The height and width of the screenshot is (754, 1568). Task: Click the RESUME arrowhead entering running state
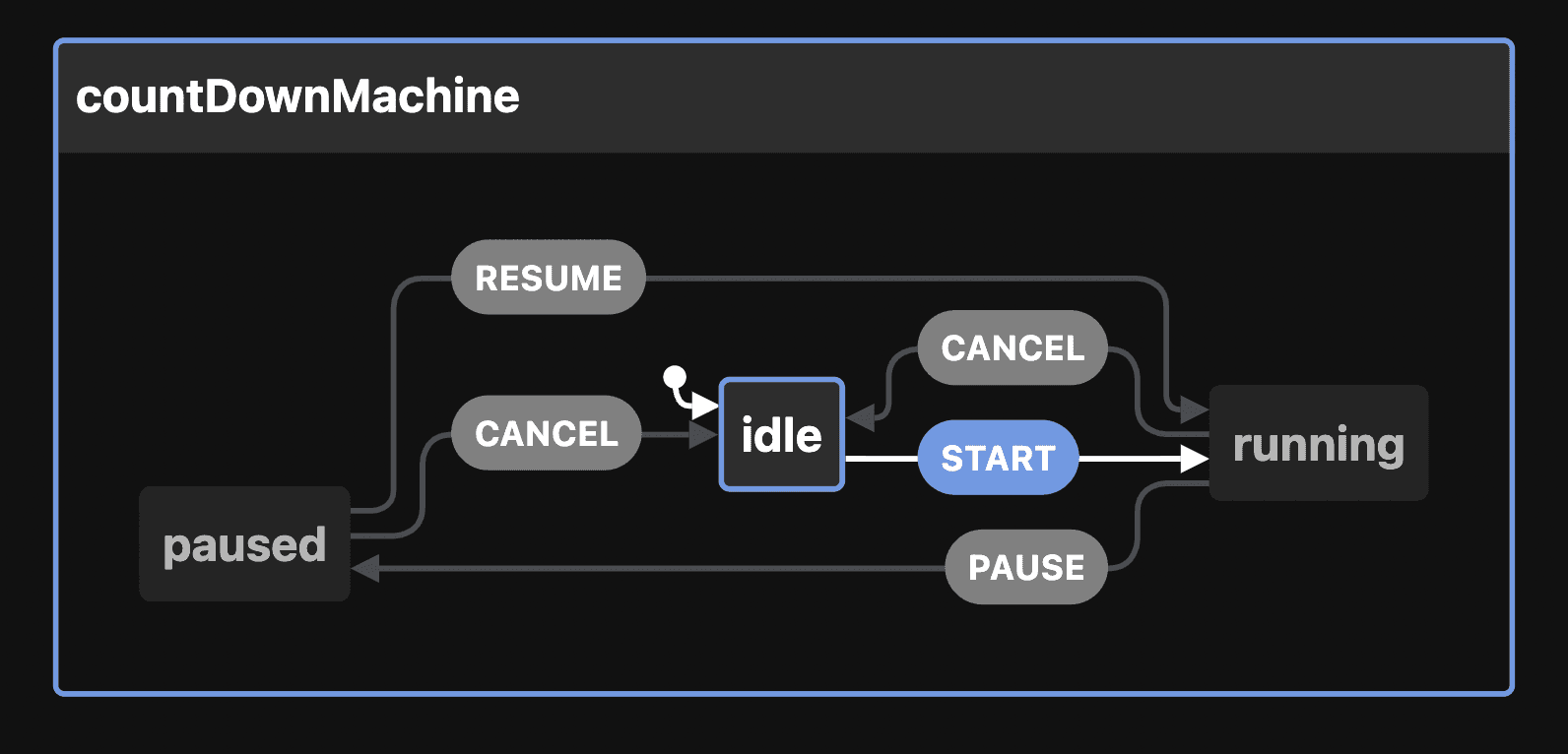[x=1195, y=408]
